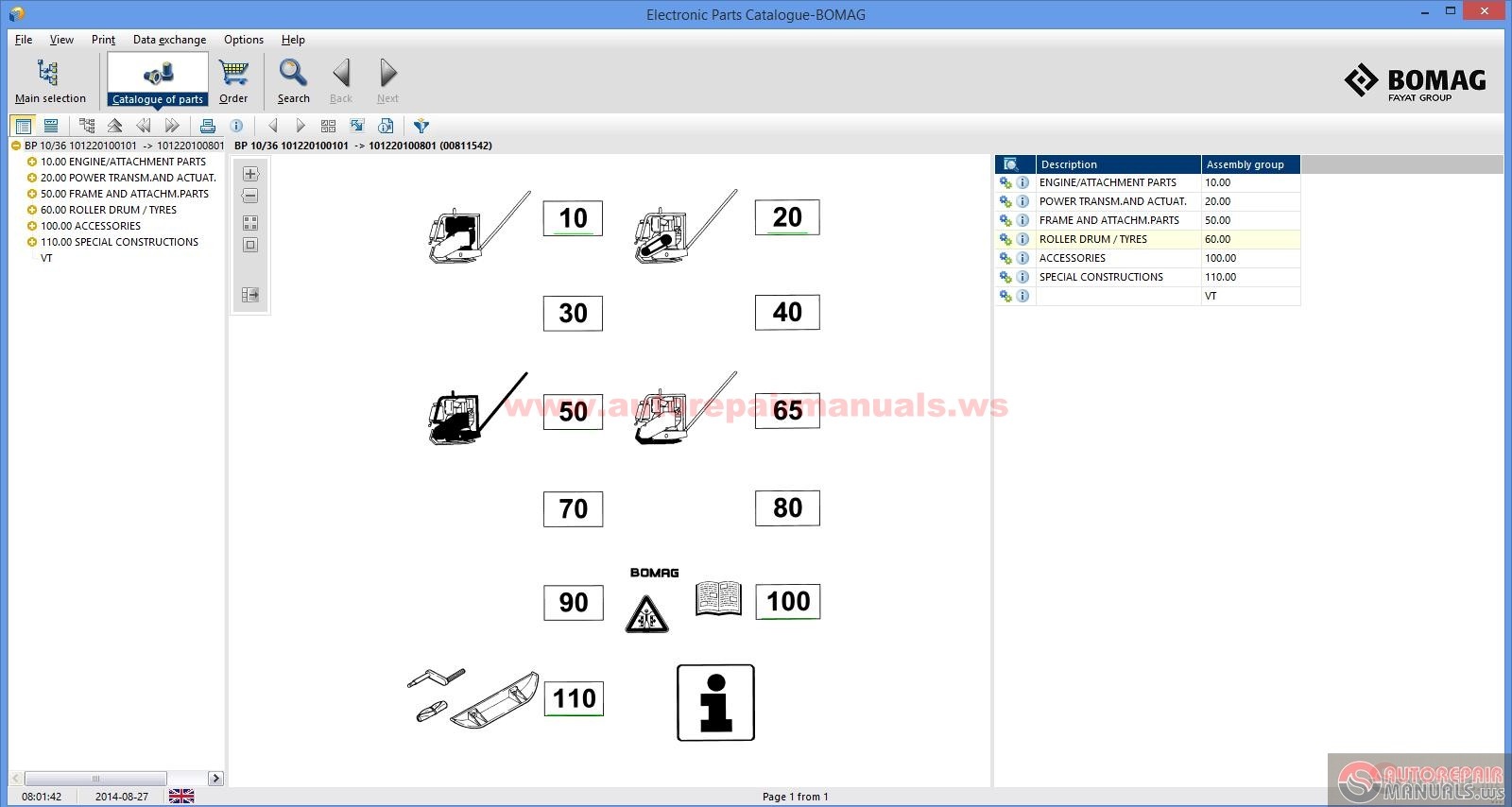Collapse BP 10/36 root tree node
Image resolution: width=1512 pixels, height=807 pixels.
16,146
